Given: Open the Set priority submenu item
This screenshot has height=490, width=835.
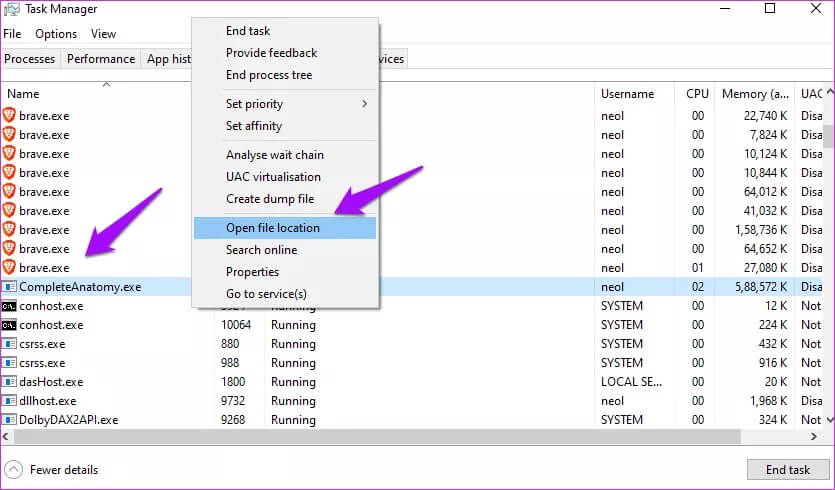Looking at the screenshot, I should [285, 104].
